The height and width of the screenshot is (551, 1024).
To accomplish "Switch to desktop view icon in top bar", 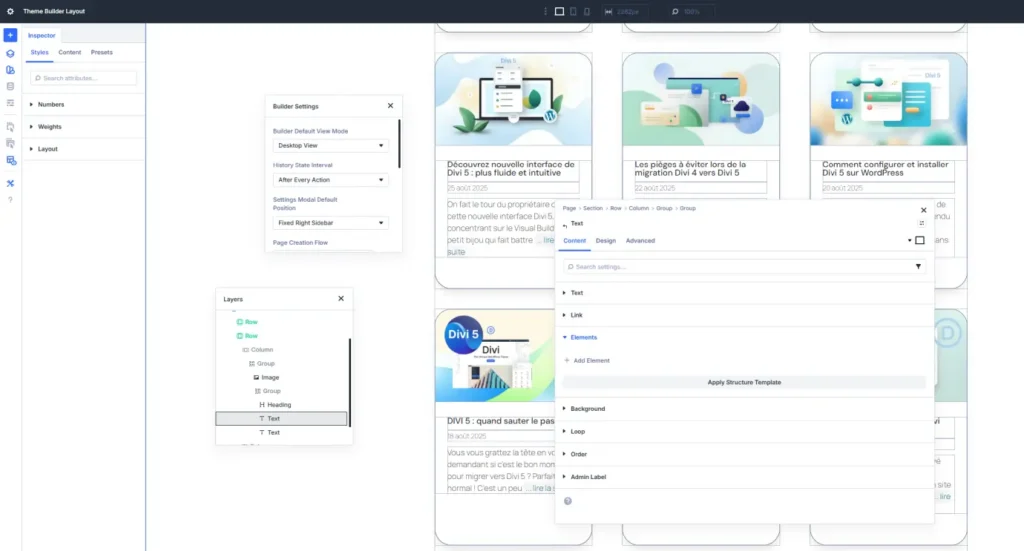I will 559,11.
